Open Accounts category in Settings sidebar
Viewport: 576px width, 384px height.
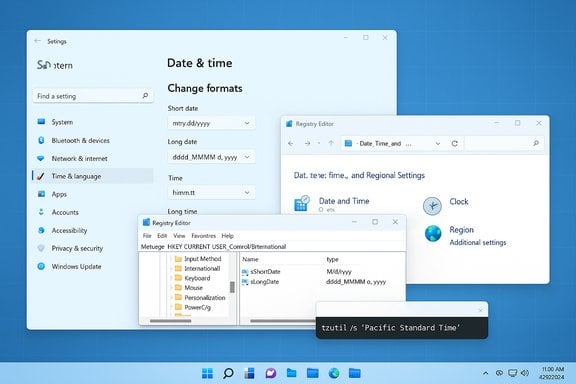pos(65,212)
